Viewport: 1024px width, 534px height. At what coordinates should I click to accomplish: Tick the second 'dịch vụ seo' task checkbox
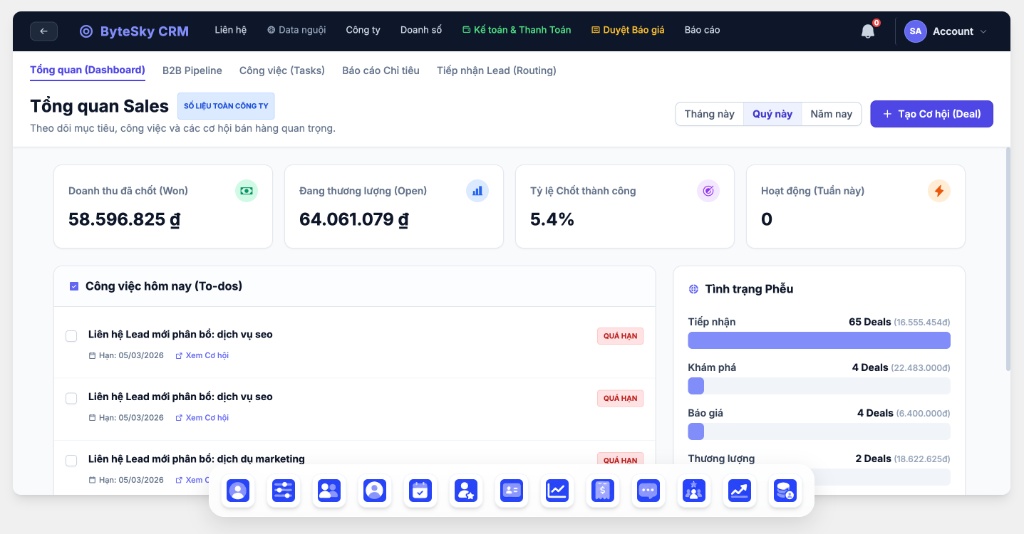[71, 398]
